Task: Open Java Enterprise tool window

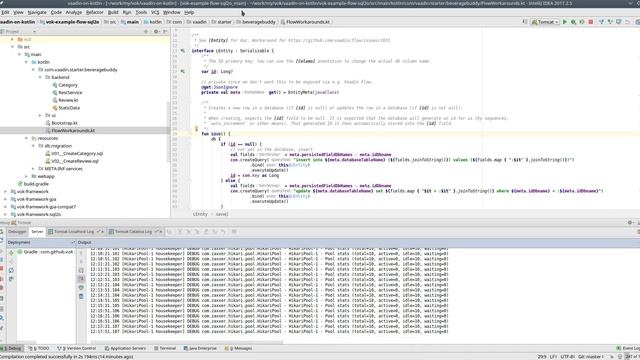Action: [200, 348]
